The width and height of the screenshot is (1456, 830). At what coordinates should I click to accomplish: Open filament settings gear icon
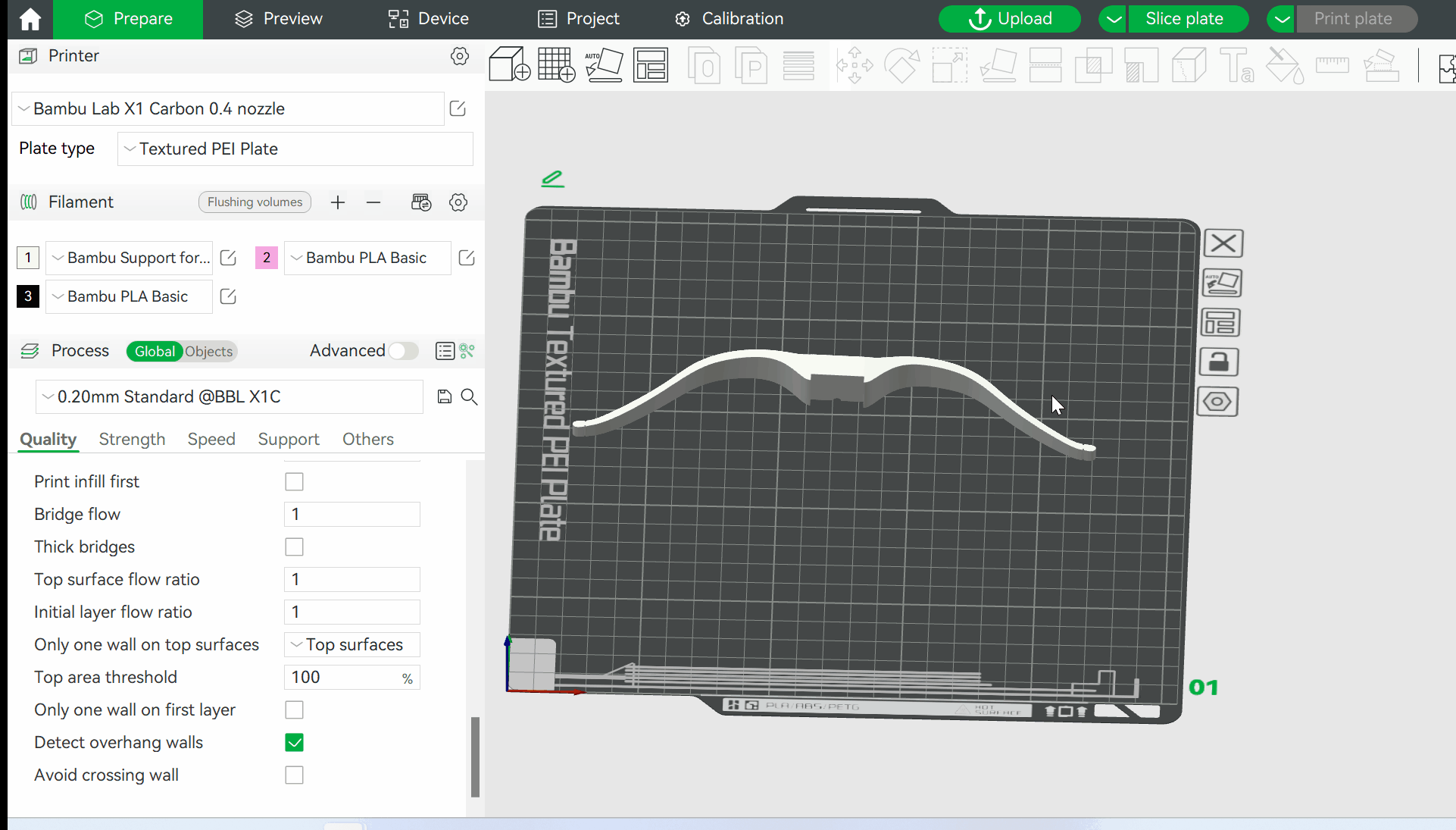pyautogui.click(x=458, y=202)
